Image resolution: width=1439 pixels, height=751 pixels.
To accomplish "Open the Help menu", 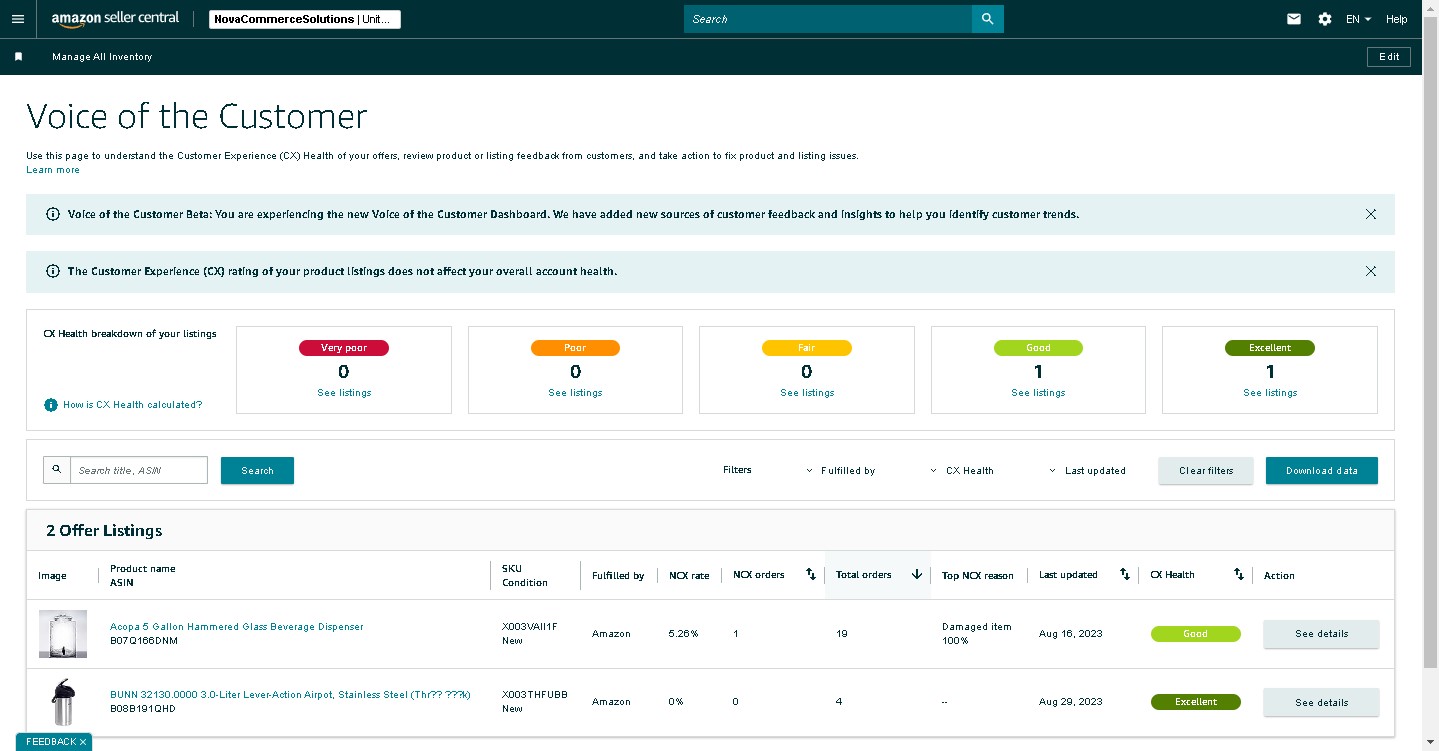I will click(x=1397, y=19).
